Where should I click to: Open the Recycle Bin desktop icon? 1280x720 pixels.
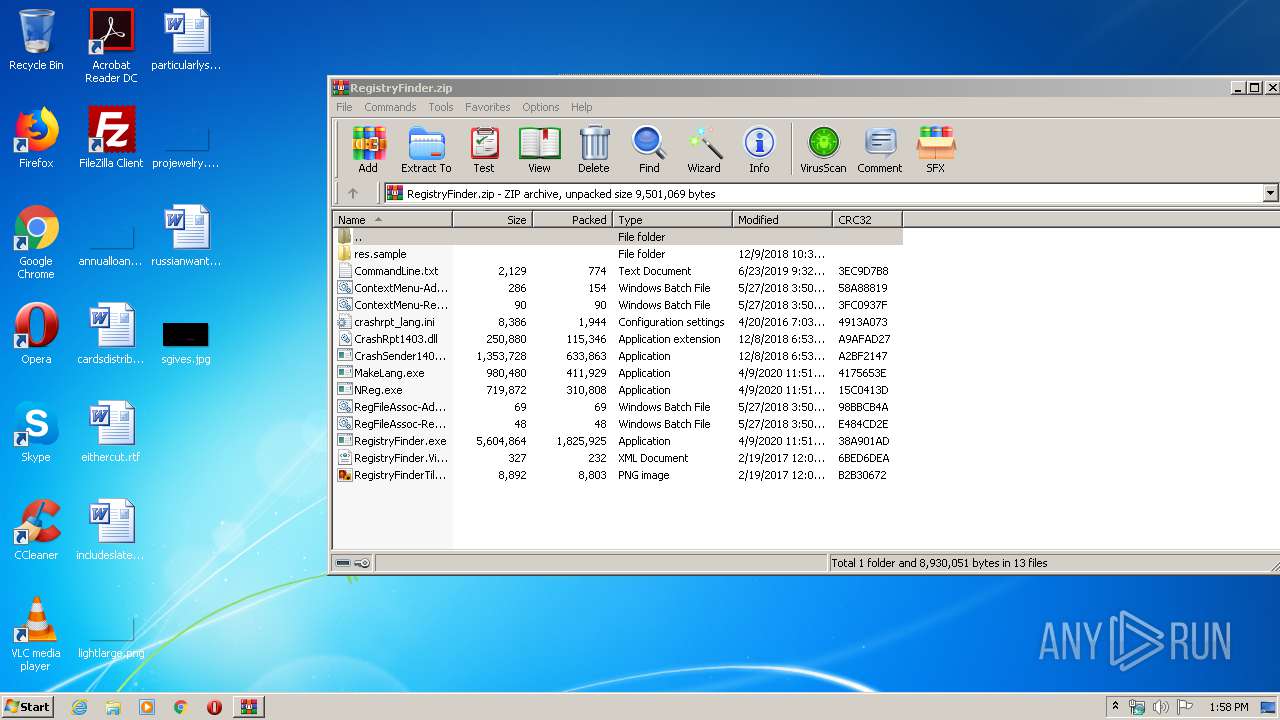[x=36, y=40]
